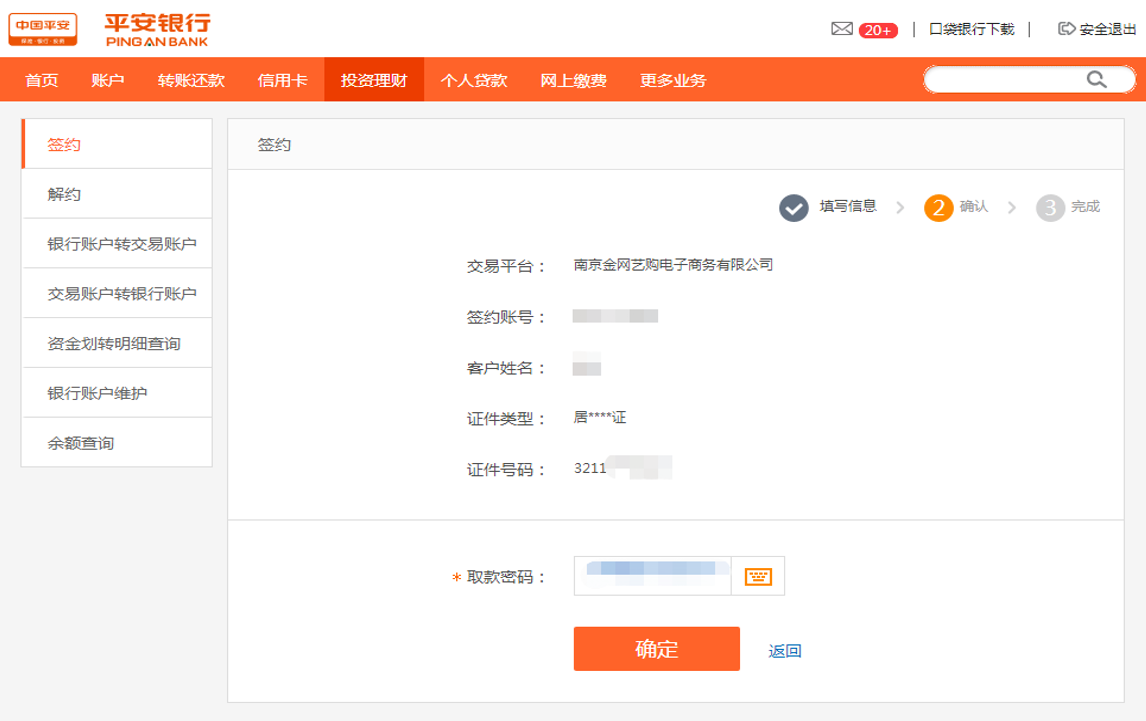This screenshot has width=1146, height=721.
Task: Click the search magnifier icon
Action: click(1096, 79)
